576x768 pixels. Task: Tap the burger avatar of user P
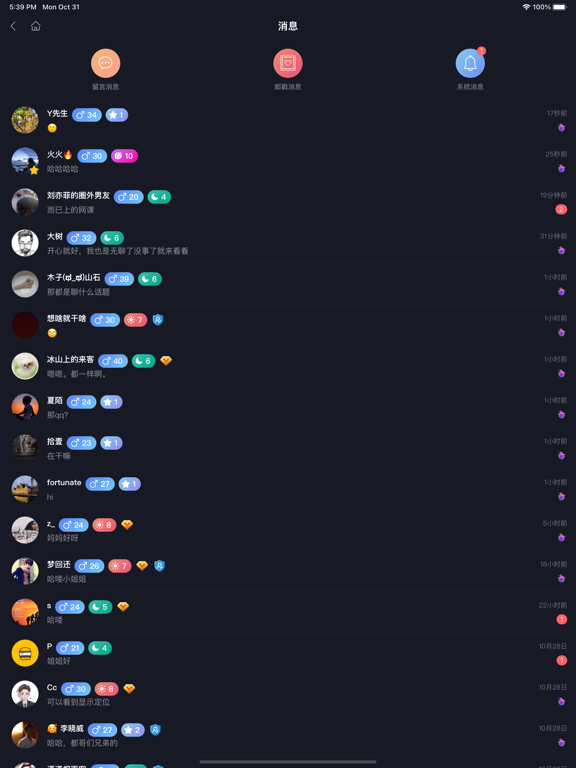(25, 653)
